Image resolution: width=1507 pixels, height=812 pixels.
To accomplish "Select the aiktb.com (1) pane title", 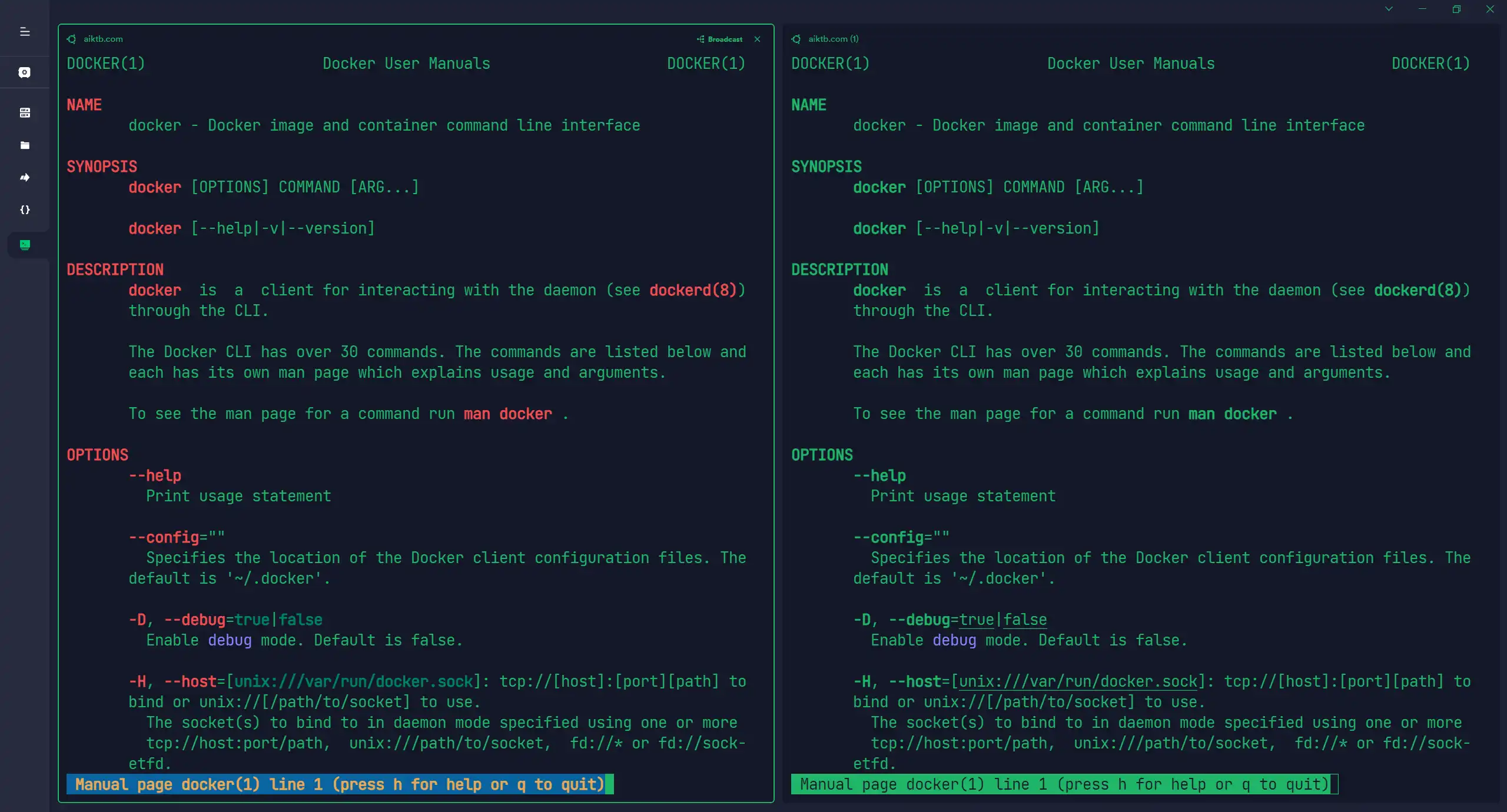I will 833,39.
